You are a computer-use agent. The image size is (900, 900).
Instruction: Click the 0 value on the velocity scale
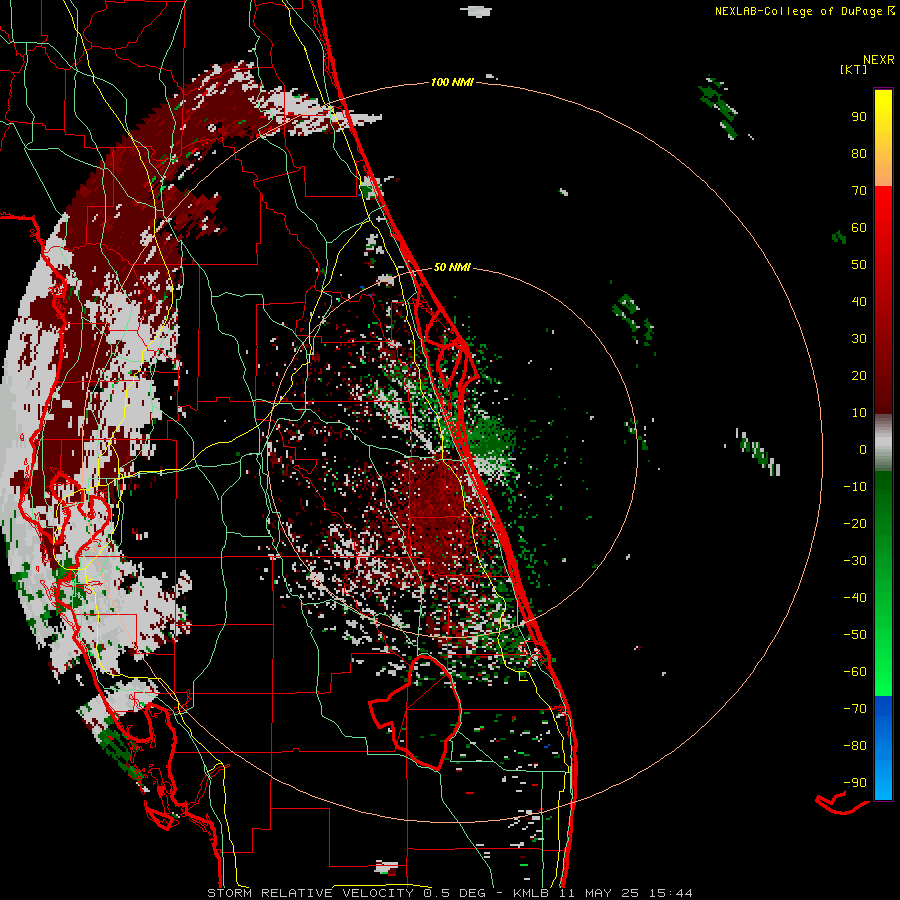pyautogui.click(x=863, y=449)
